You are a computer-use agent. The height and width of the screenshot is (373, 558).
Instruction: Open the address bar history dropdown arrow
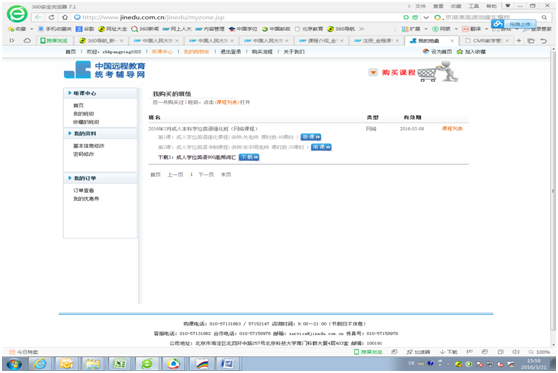pyautogui.click(x=426, y=17)
